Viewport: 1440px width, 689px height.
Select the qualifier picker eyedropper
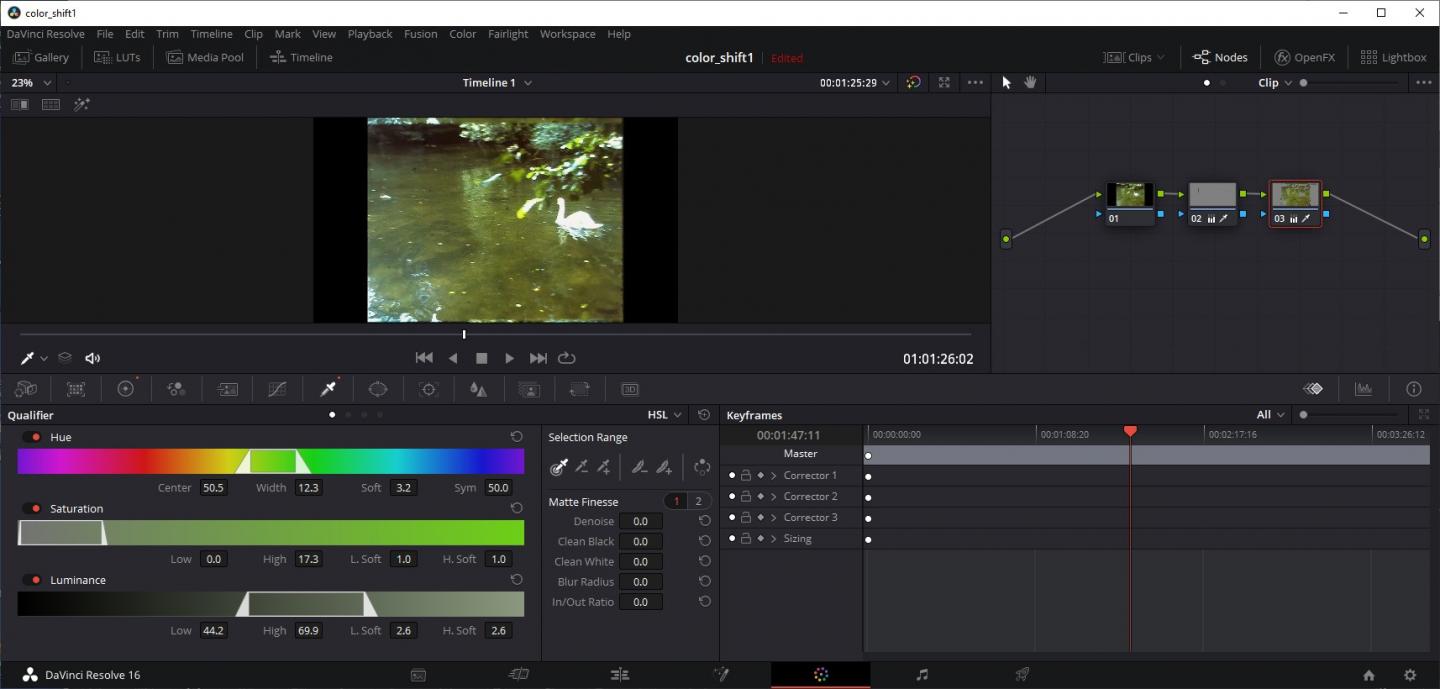tap(559, 467)
